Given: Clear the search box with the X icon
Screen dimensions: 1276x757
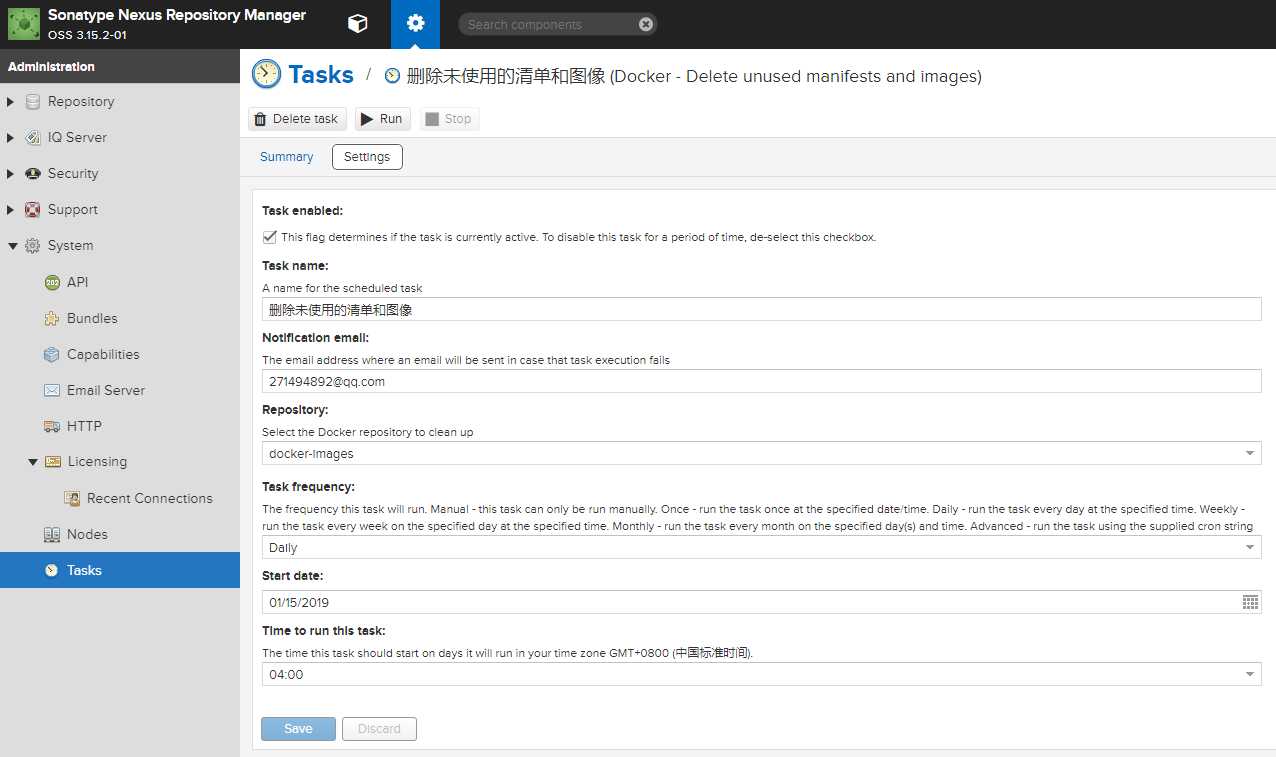Looking at the screenshot, I should coord(646,24).
